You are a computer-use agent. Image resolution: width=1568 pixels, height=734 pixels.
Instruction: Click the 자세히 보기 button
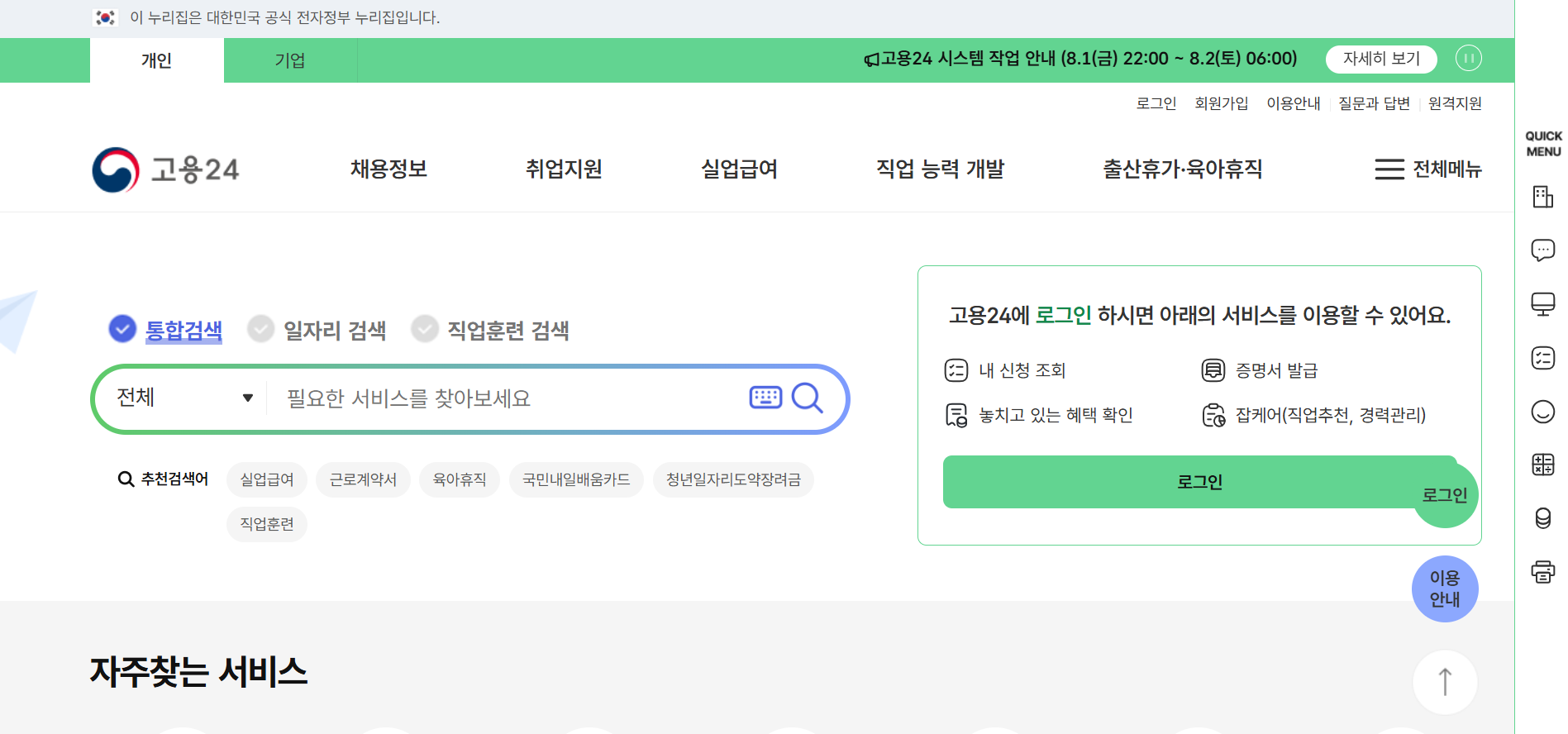[x=1381, y=59]
